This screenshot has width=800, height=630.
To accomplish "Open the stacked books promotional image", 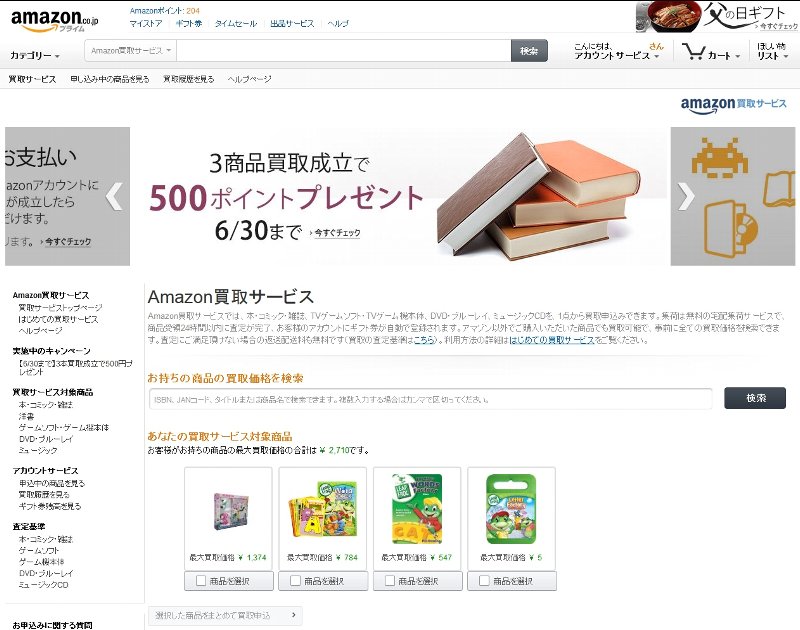I will [538, 196].
